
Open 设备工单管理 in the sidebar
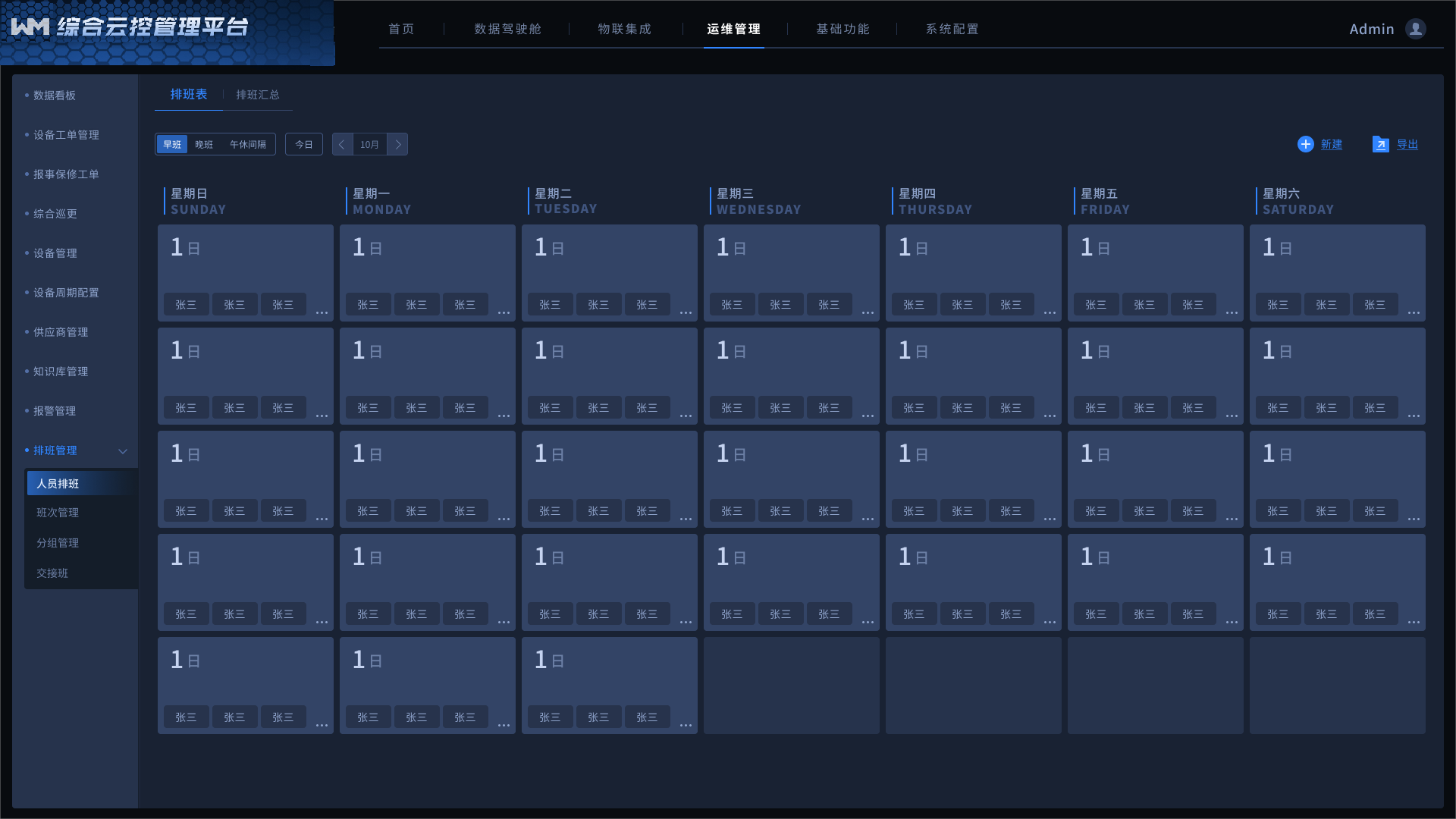click(66, 135)
